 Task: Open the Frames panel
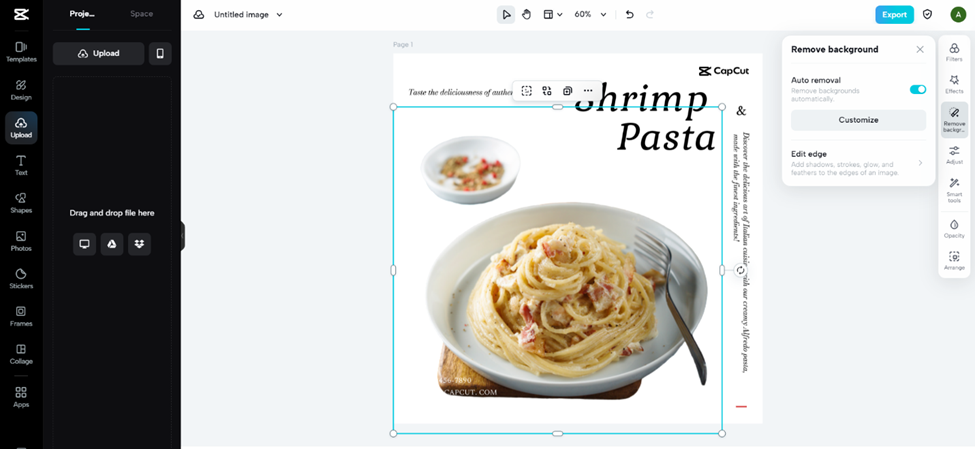21,317
